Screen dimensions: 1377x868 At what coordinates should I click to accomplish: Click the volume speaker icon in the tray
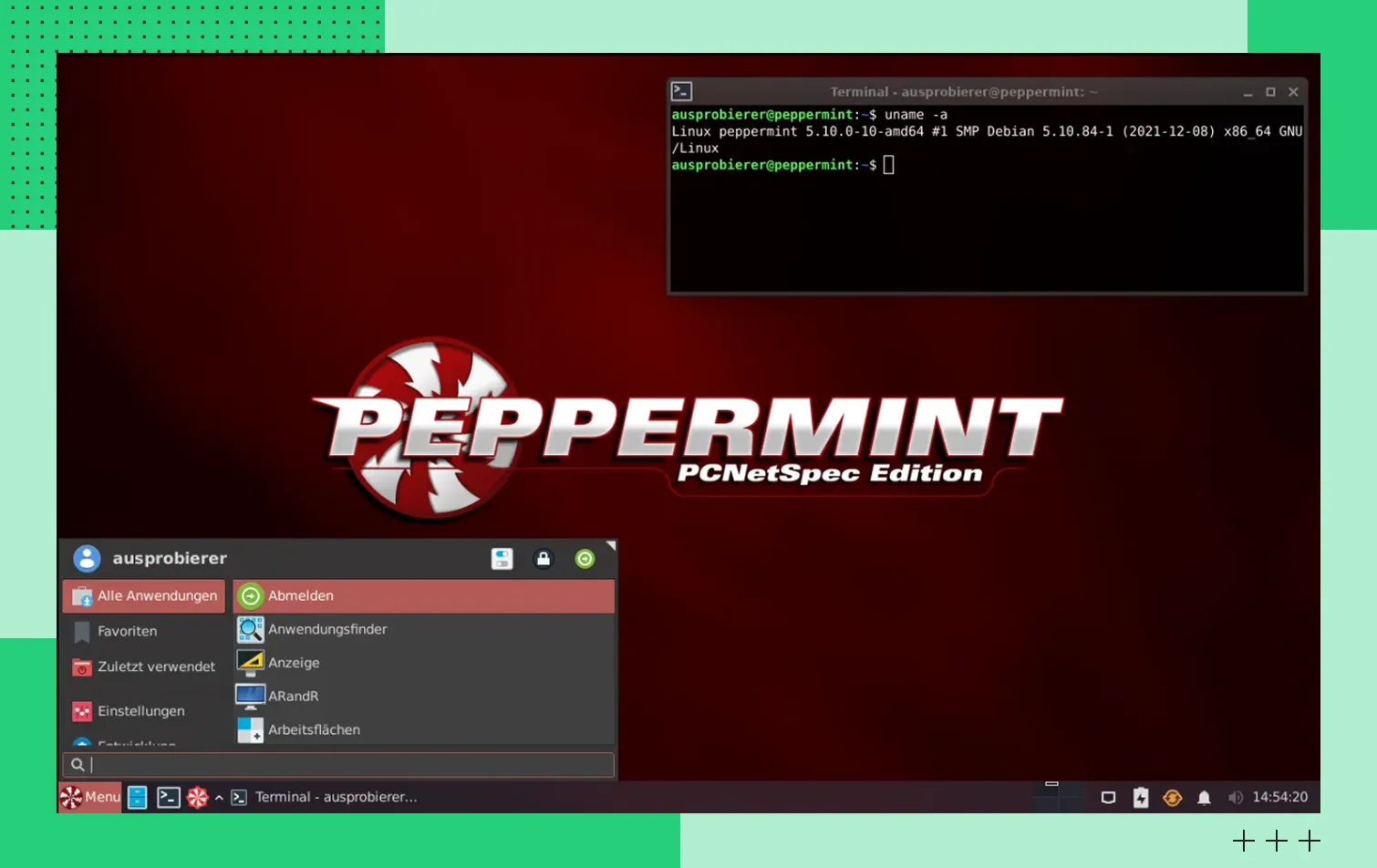coord(1235,798)
